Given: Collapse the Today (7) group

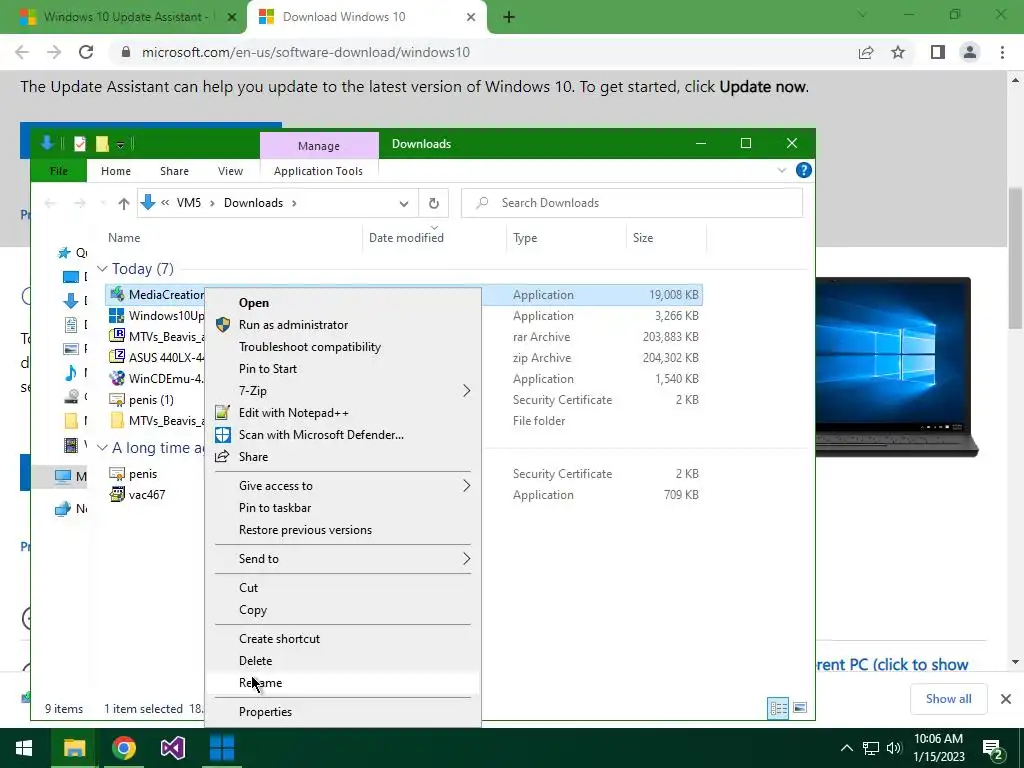Looking at the screenshot, I should [x=103, y=269].
